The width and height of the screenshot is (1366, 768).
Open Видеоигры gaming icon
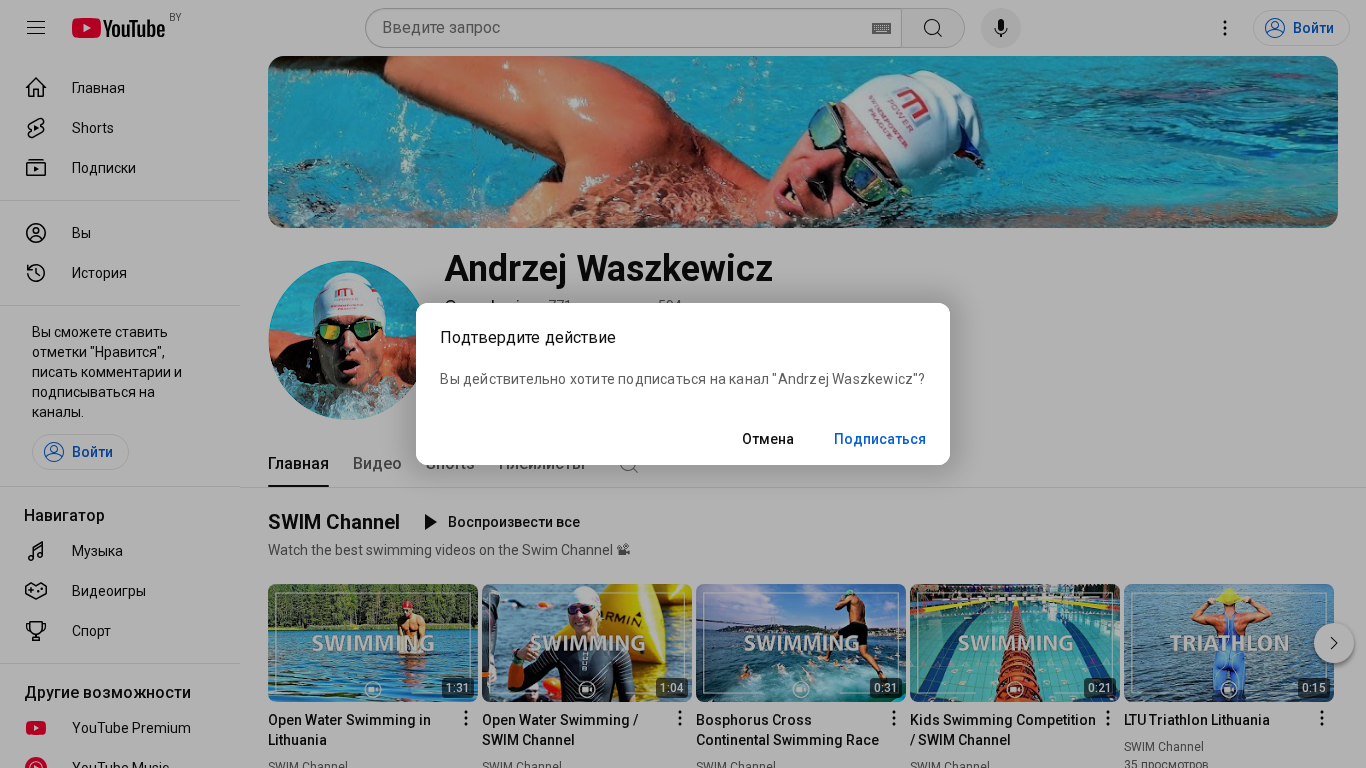36,591
